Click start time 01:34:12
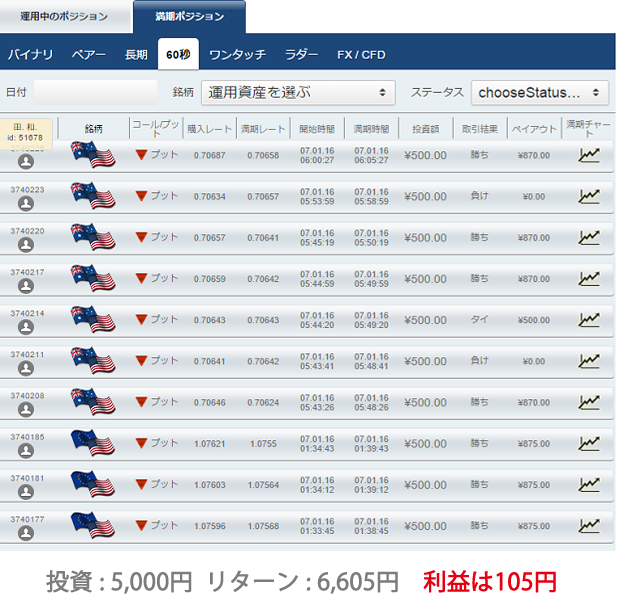 317,490
